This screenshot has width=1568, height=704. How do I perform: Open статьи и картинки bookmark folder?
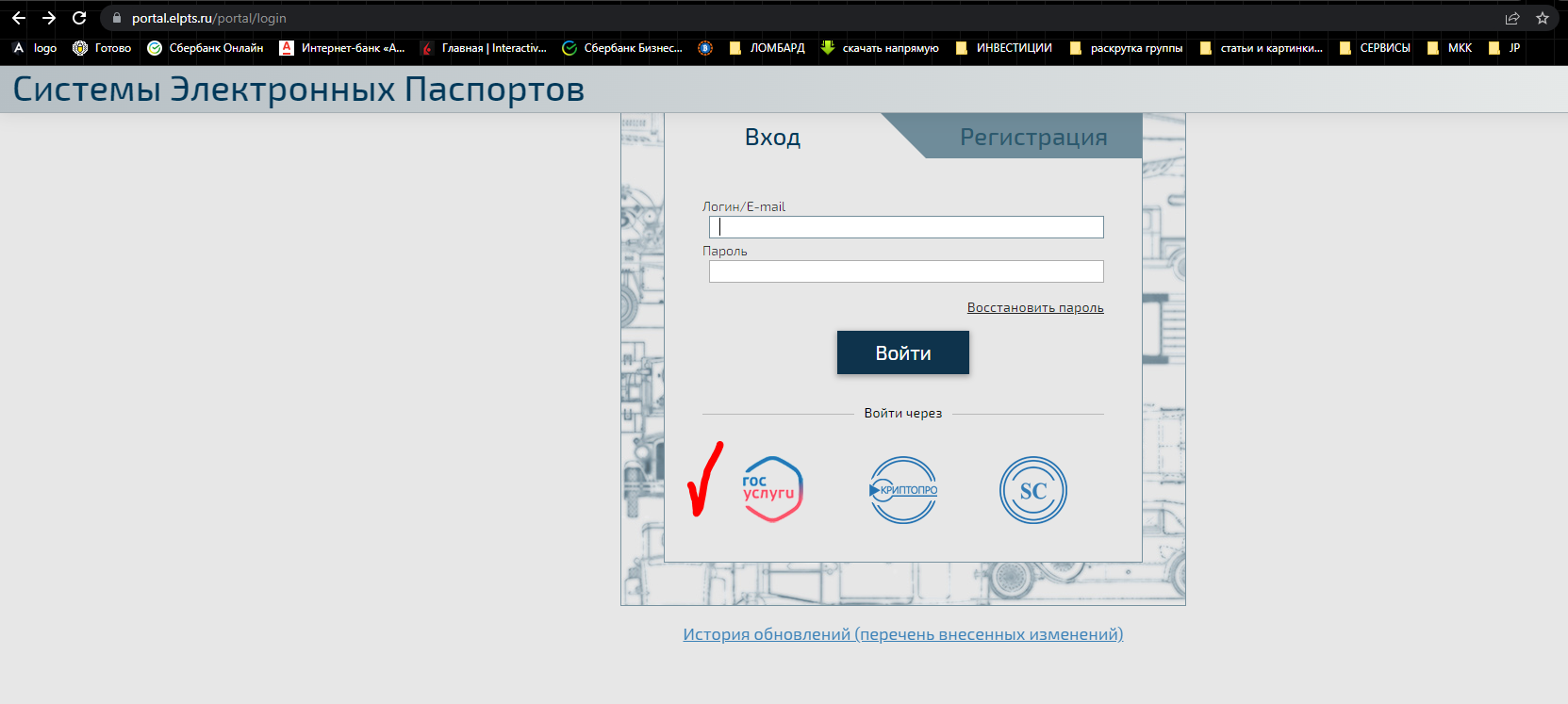point(1261,48)
